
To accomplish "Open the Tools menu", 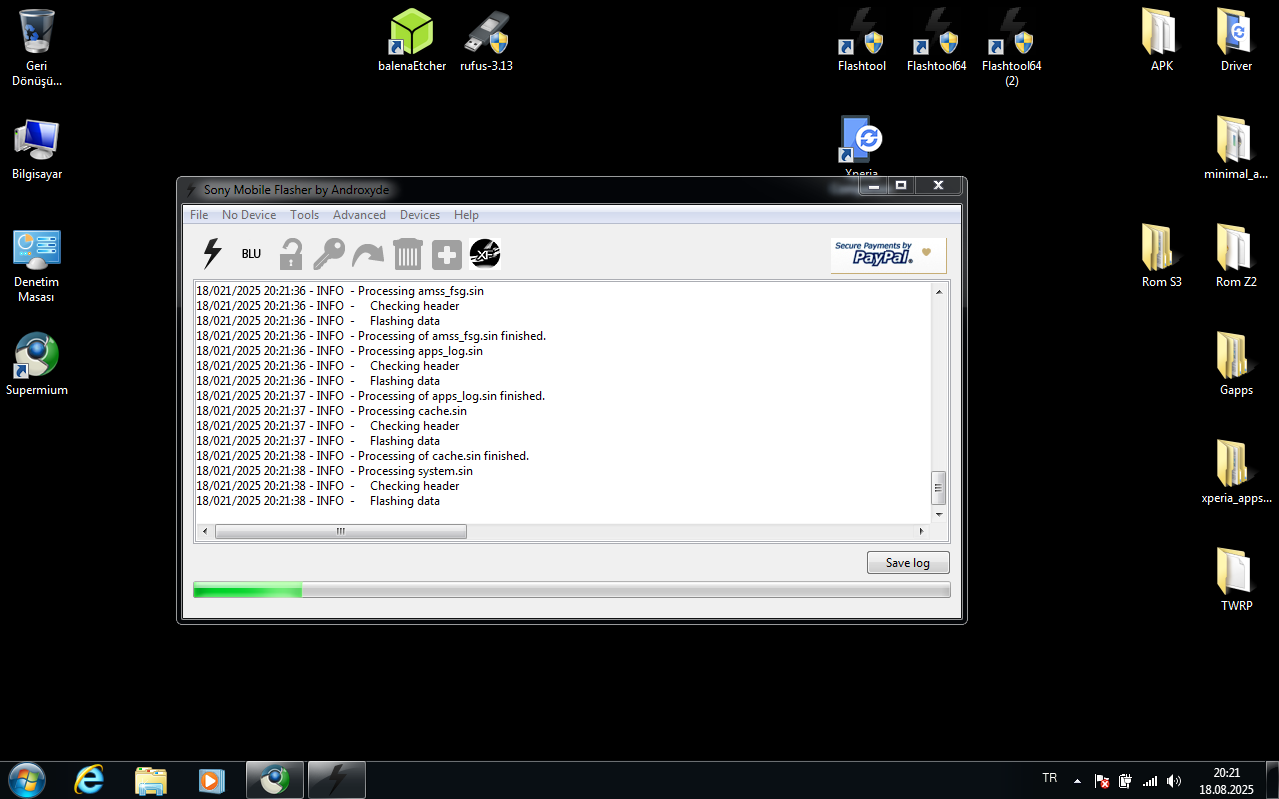I will [x=305, y=215].
